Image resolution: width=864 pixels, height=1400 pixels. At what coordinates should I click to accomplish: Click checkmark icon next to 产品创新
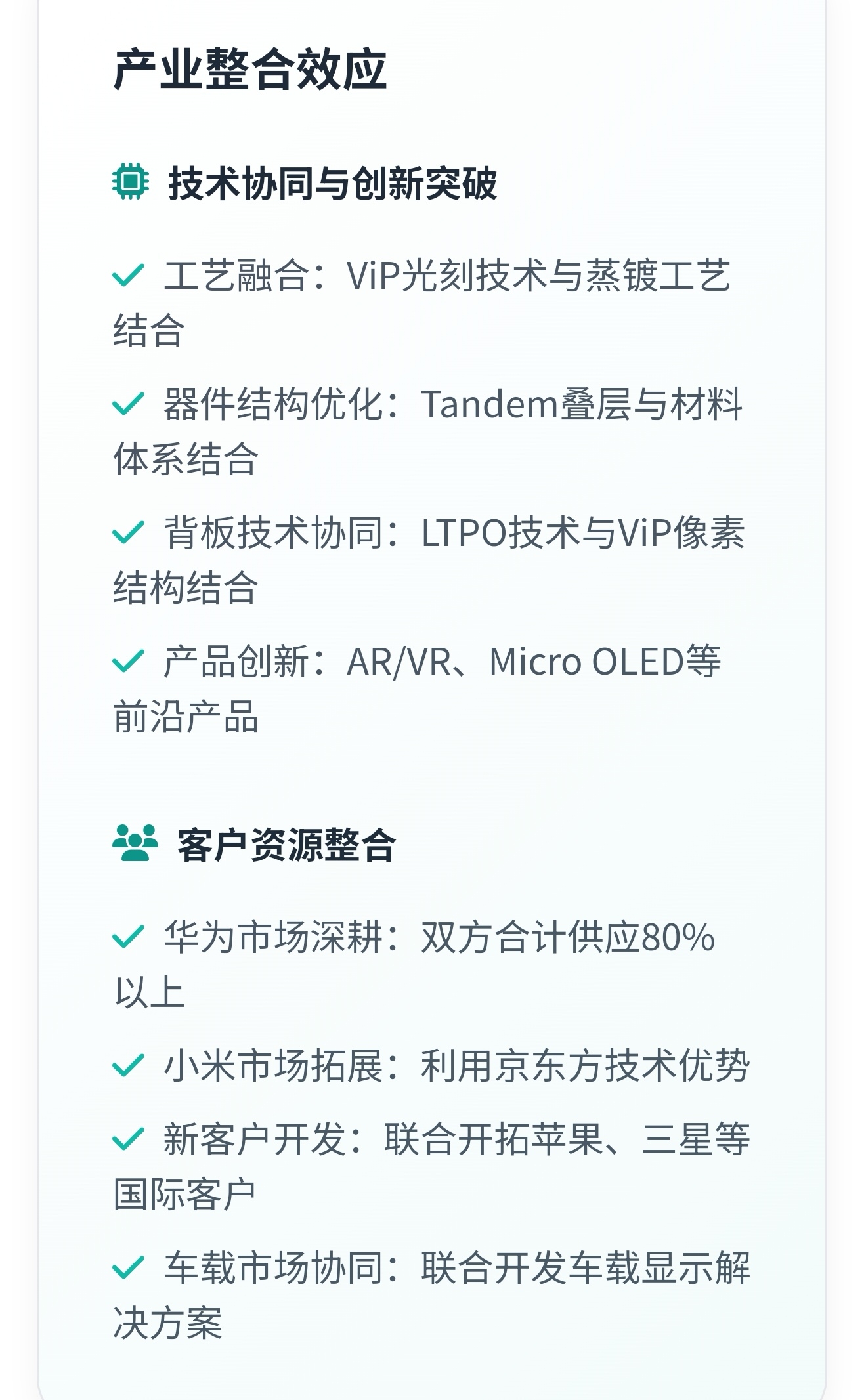128,660
